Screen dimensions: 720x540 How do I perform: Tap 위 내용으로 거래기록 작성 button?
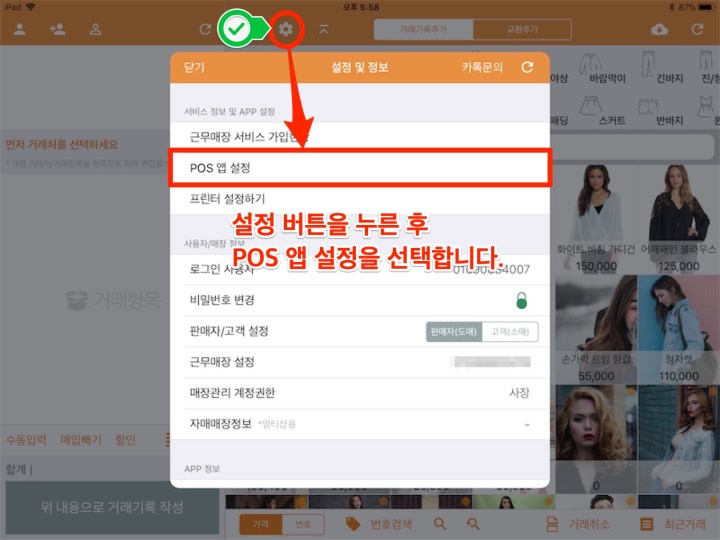click(x=112, y=507)
